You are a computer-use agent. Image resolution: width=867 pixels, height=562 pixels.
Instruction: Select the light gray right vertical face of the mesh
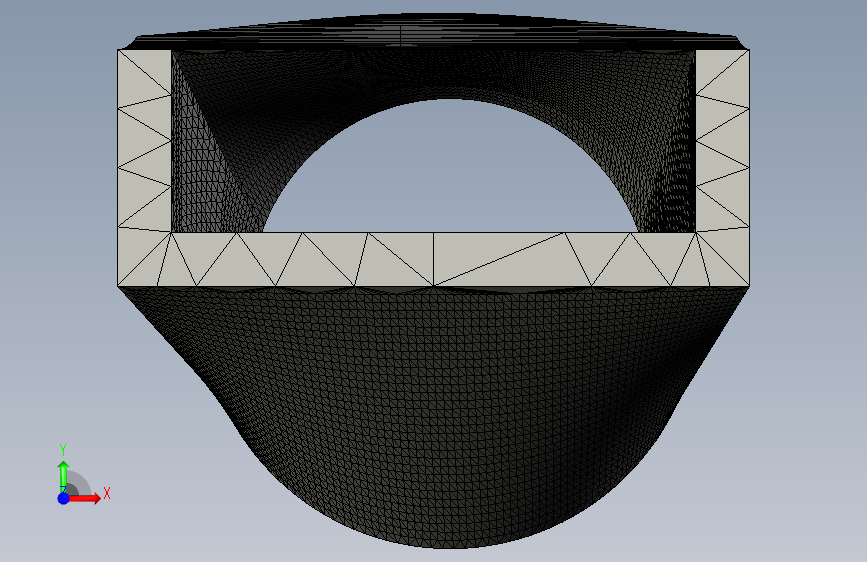[723, 140]
